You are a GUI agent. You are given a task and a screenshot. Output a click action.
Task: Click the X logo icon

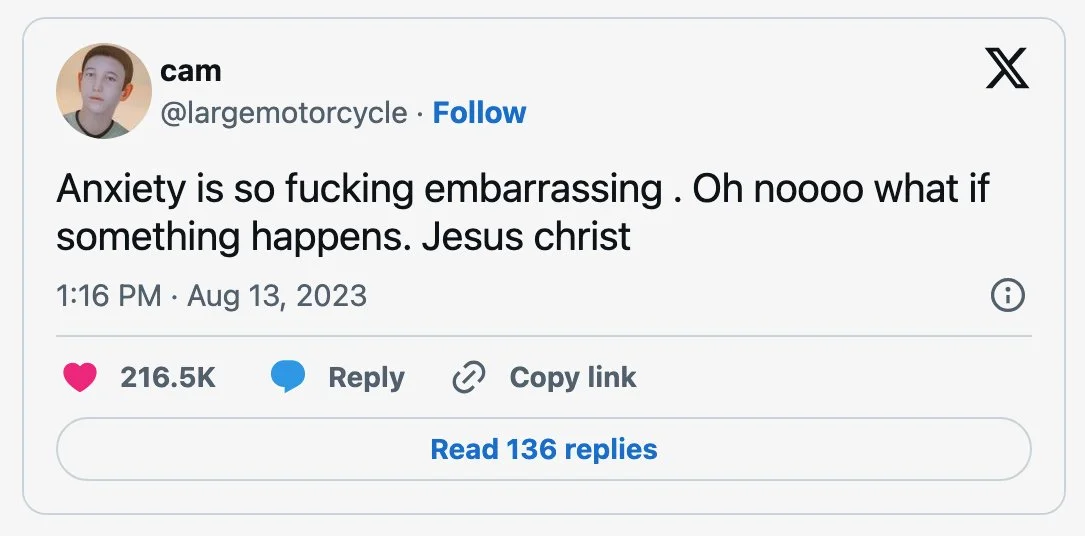[1007, 68]
